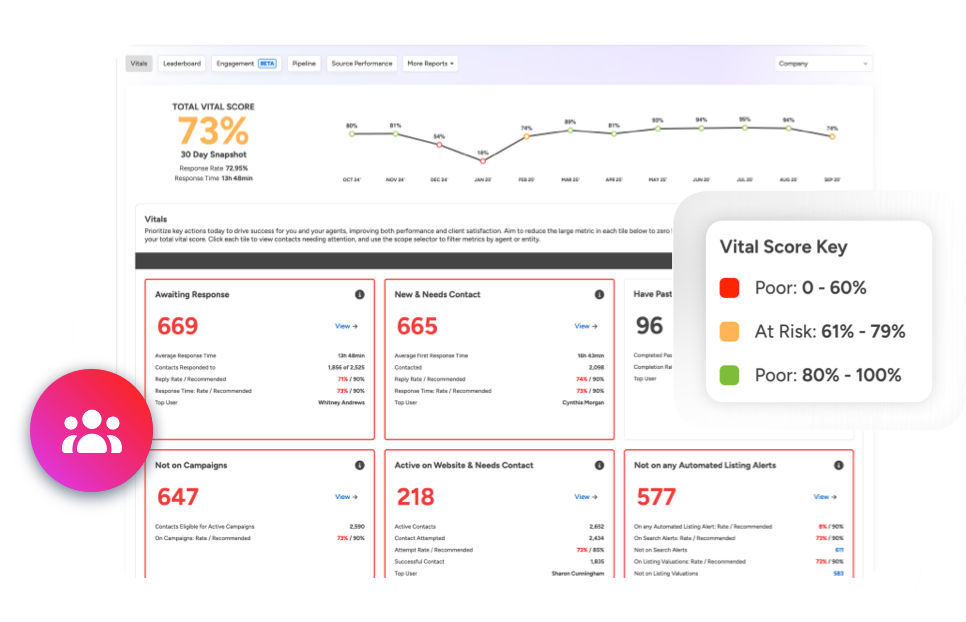Go to the Pipeline tab

[303, 64]
